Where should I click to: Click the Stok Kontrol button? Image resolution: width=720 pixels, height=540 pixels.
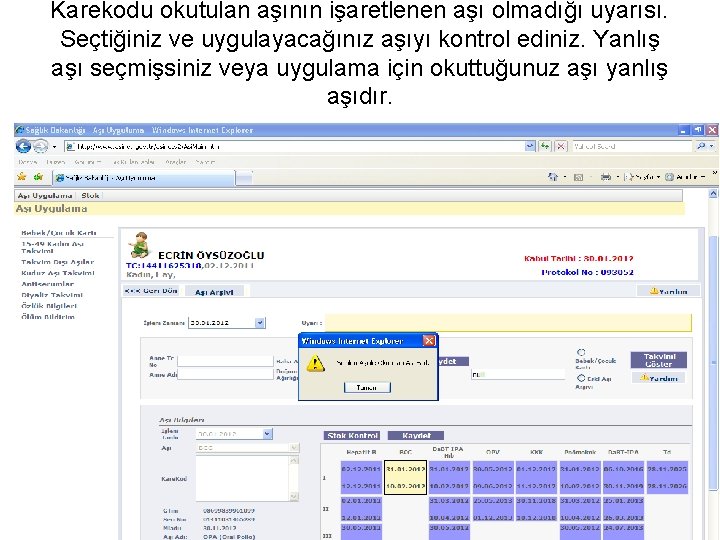click(x=353, y=435)
